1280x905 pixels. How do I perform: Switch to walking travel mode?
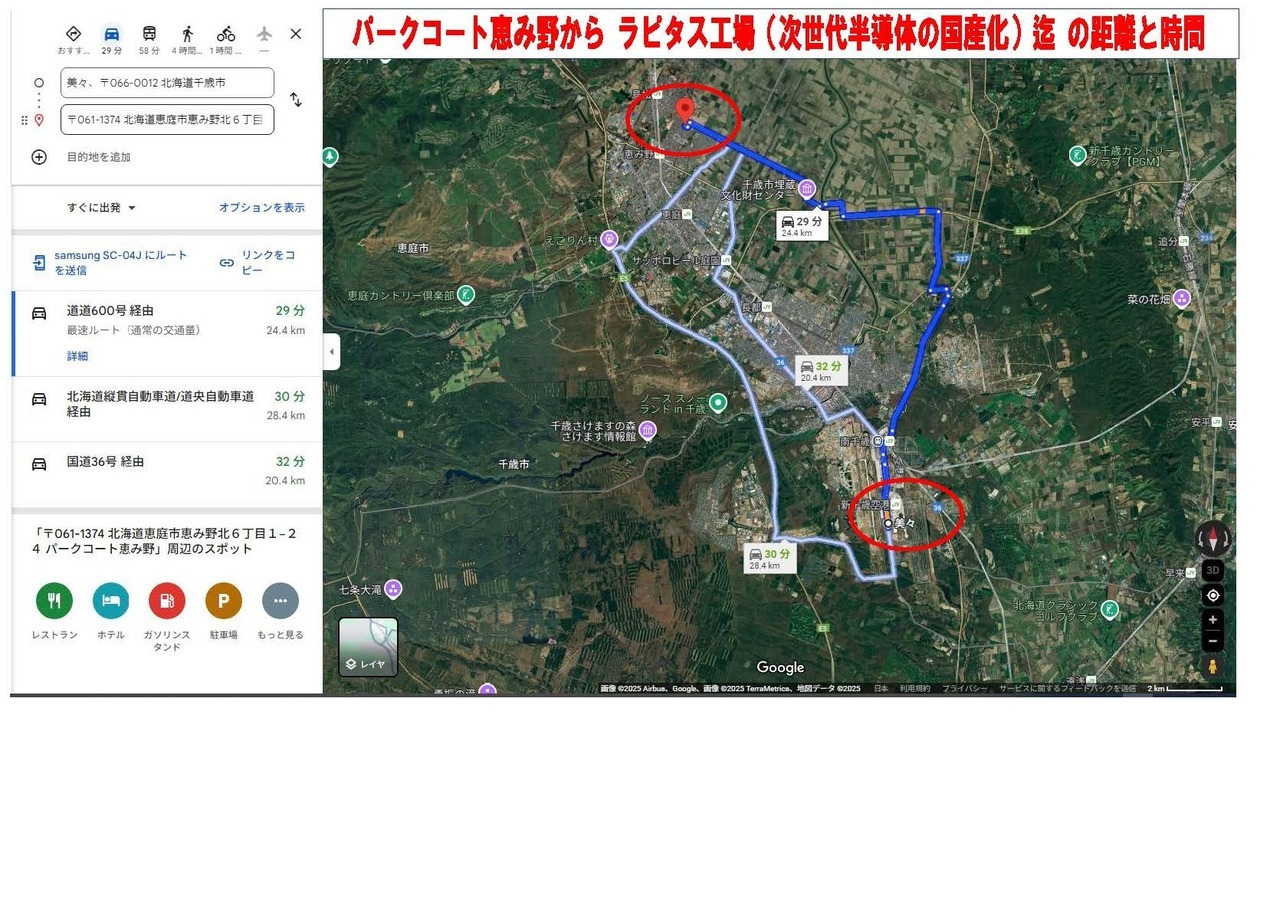coord(187,39)
